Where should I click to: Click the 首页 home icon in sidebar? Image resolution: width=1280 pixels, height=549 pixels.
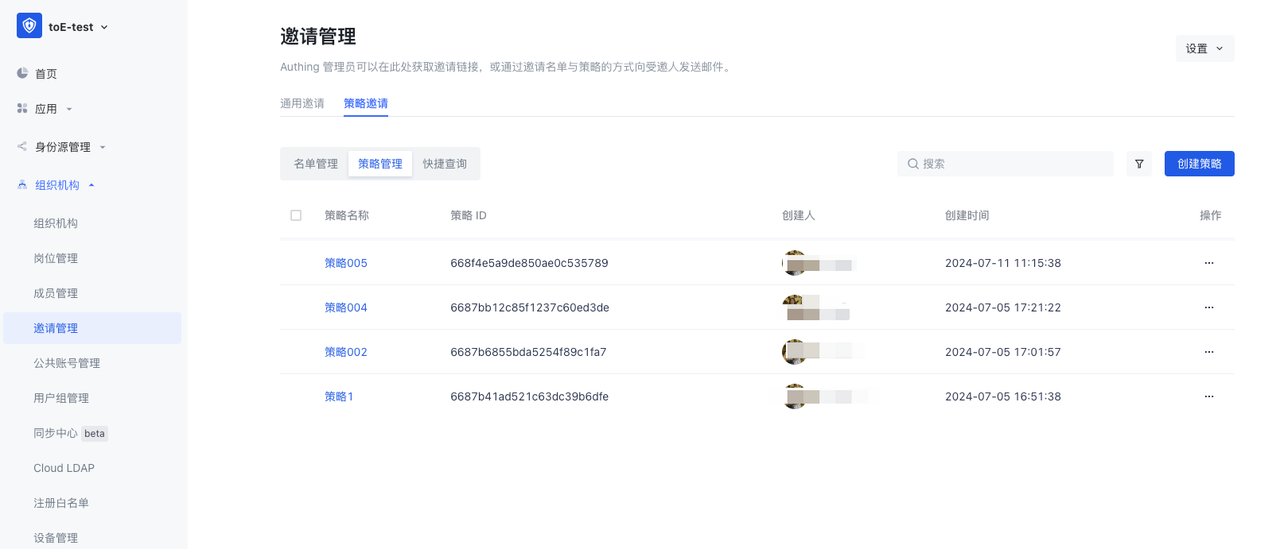point(22,74)
